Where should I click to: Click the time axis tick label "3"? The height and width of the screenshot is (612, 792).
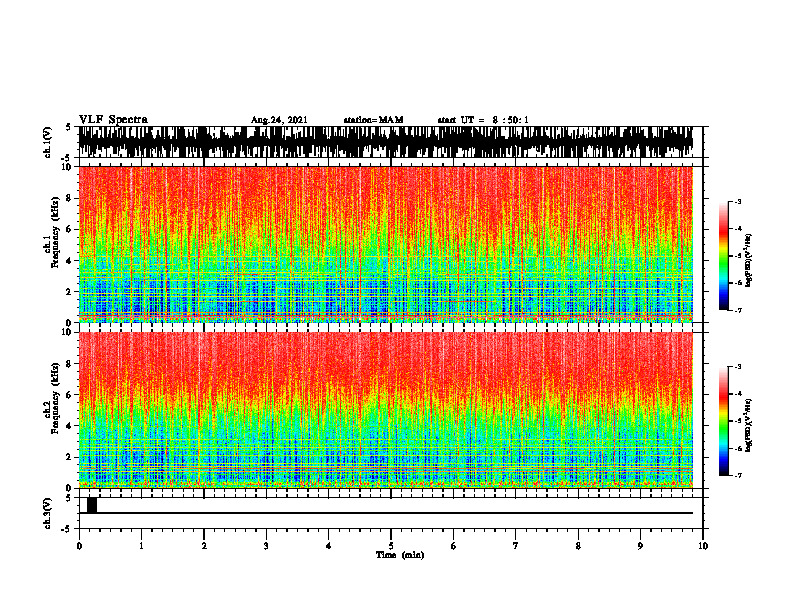pyautogui.click(x=266, y=546)
